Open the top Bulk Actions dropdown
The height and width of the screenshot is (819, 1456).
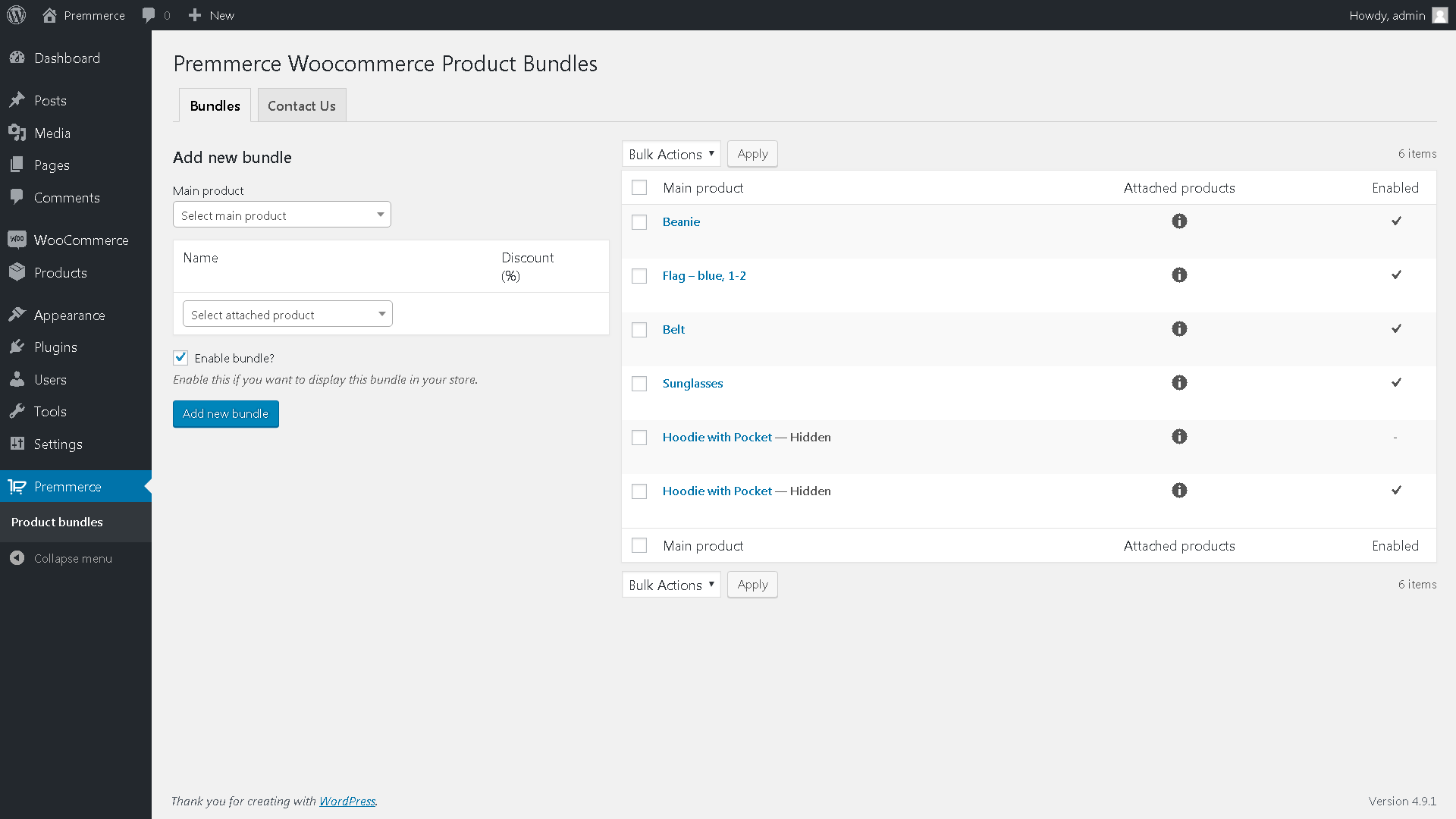671,154
